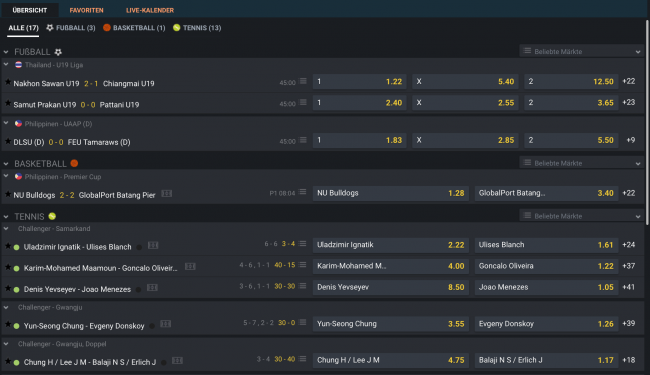Open list icon on Chung H / Lee J M row
Image resolution: width=650 pixels, height=375 pixels.
point(303,359)
